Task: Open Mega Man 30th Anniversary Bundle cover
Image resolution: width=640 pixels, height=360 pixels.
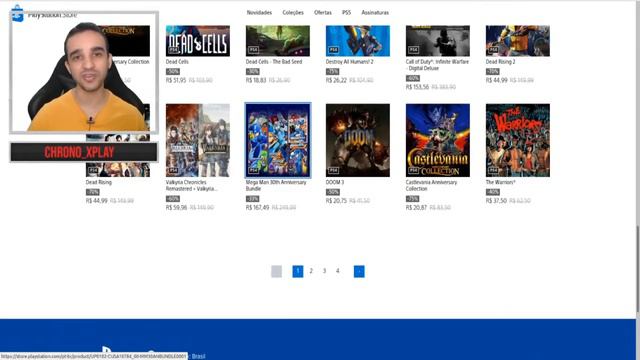Action: click(x=278, y=140)
